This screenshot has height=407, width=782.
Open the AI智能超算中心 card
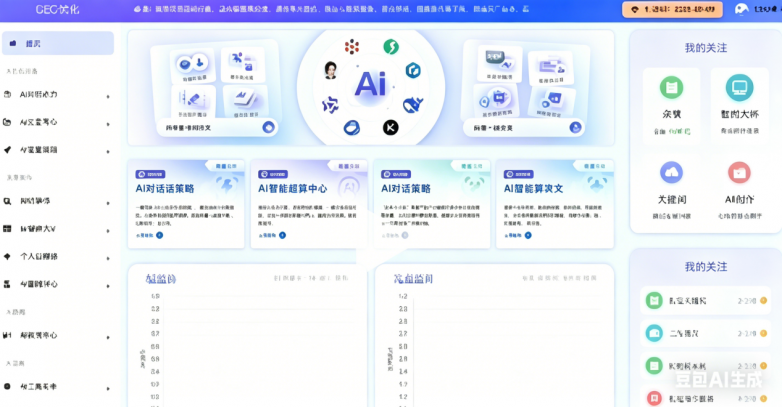click(308, 203)
